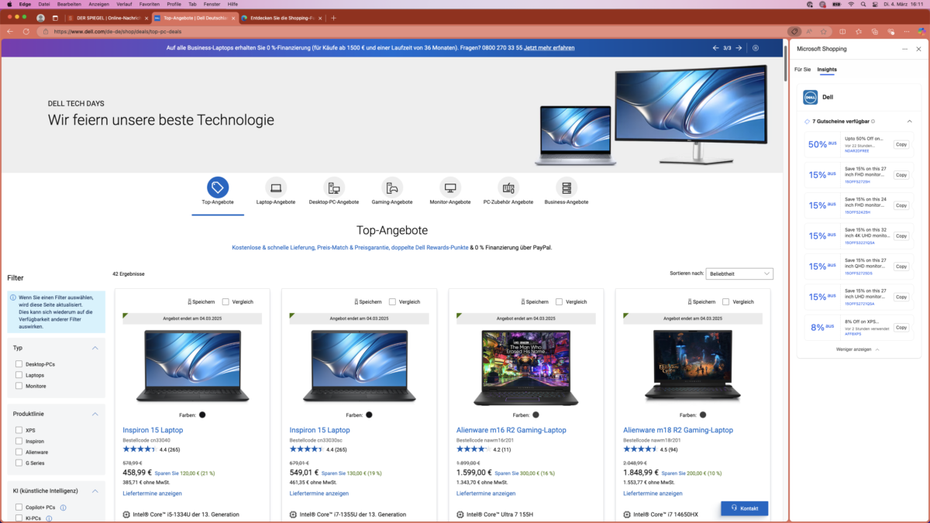
Task: Copy the 8% Off on XPS coupon
Action: [x=902, y=327]
